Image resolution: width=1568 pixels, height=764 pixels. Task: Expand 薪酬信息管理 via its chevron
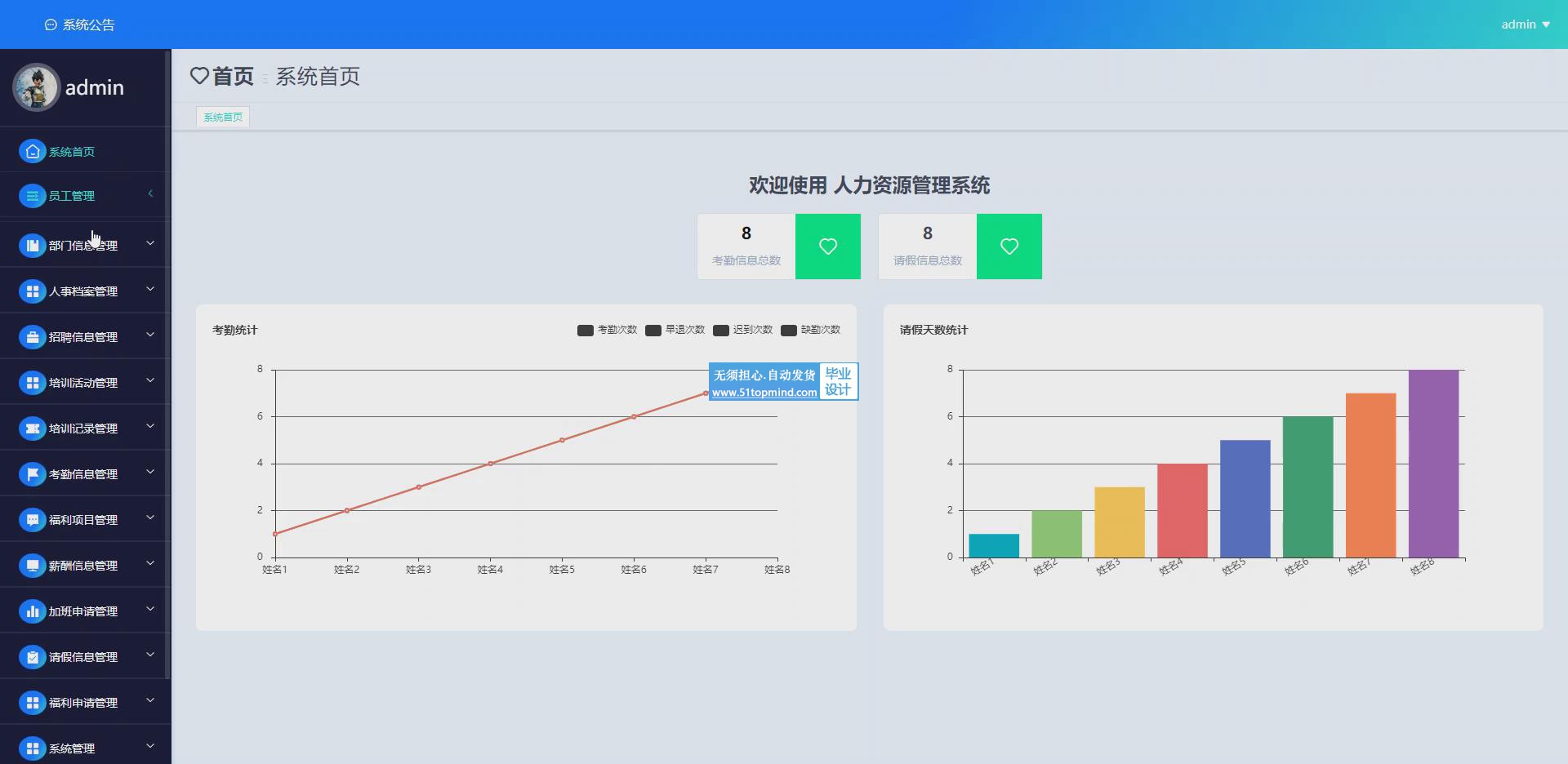pyautogui.click(x=150, y=563)
